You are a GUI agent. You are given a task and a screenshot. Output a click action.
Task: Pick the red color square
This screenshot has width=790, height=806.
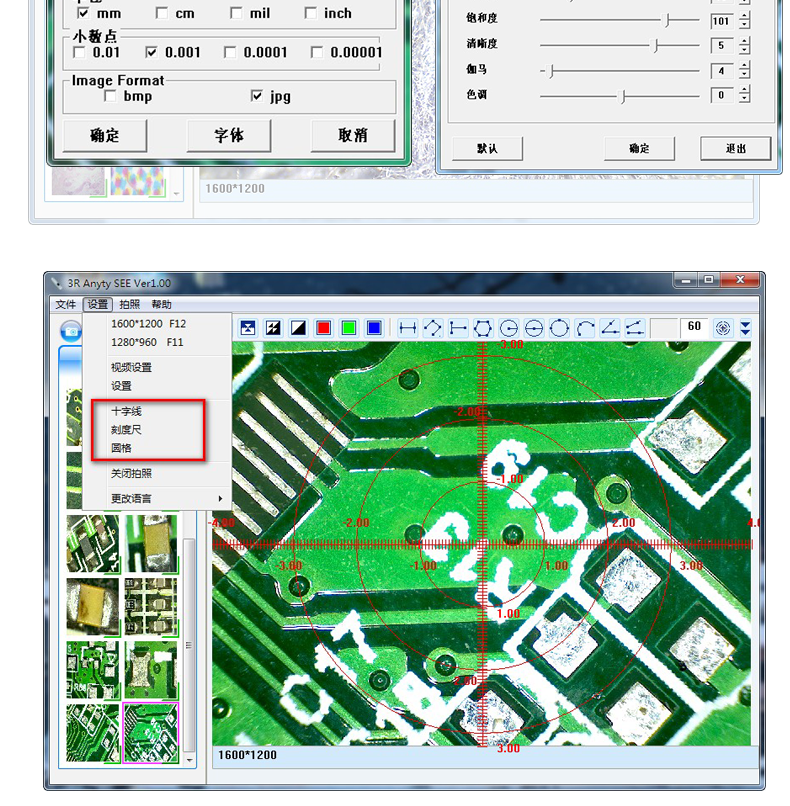coord(323,328)
